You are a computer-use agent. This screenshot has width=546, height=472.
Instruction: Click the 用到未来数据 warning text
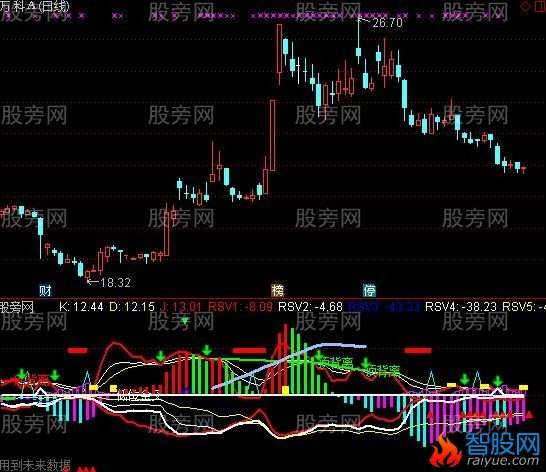[35, 466]
